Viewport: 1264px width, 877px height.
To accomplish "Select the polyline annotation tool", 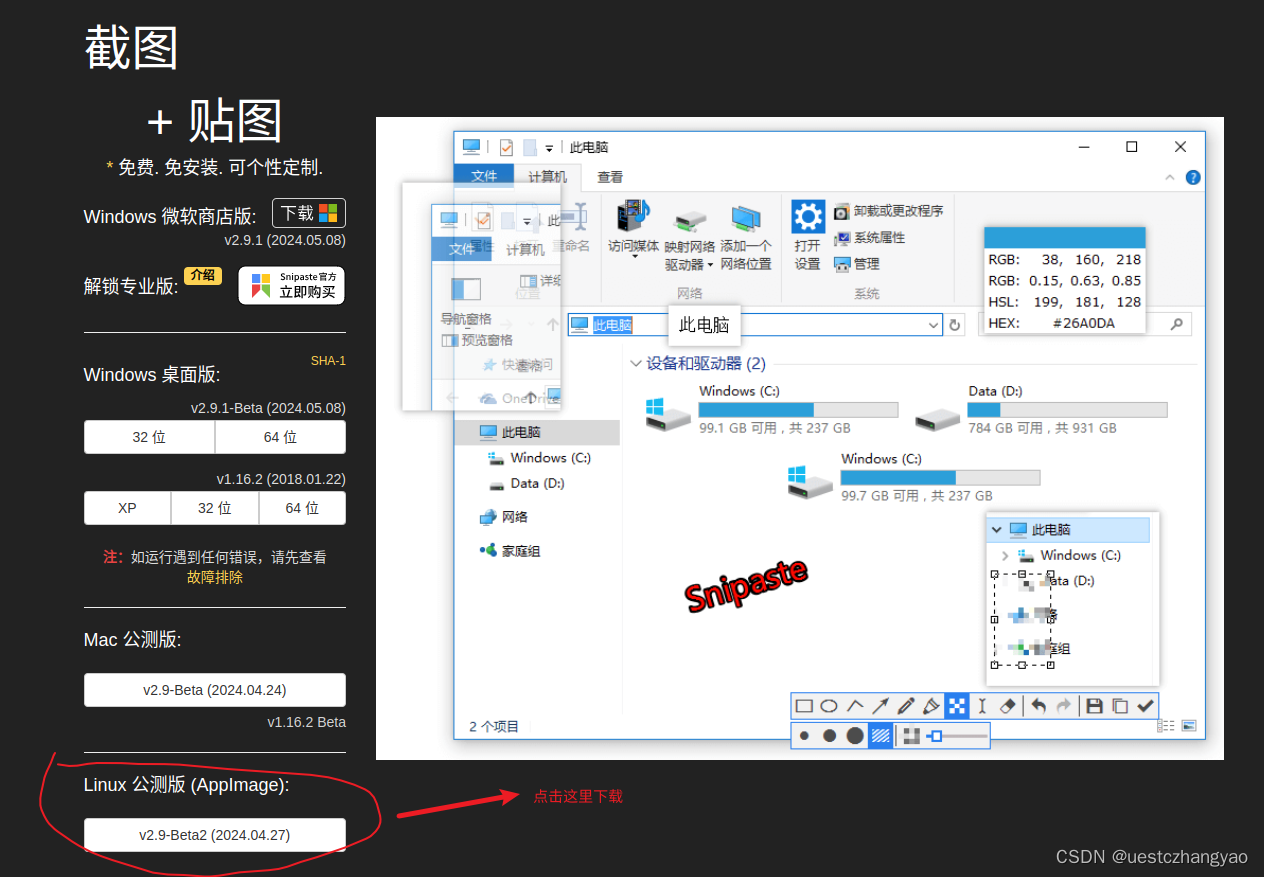I will (855, 706).
